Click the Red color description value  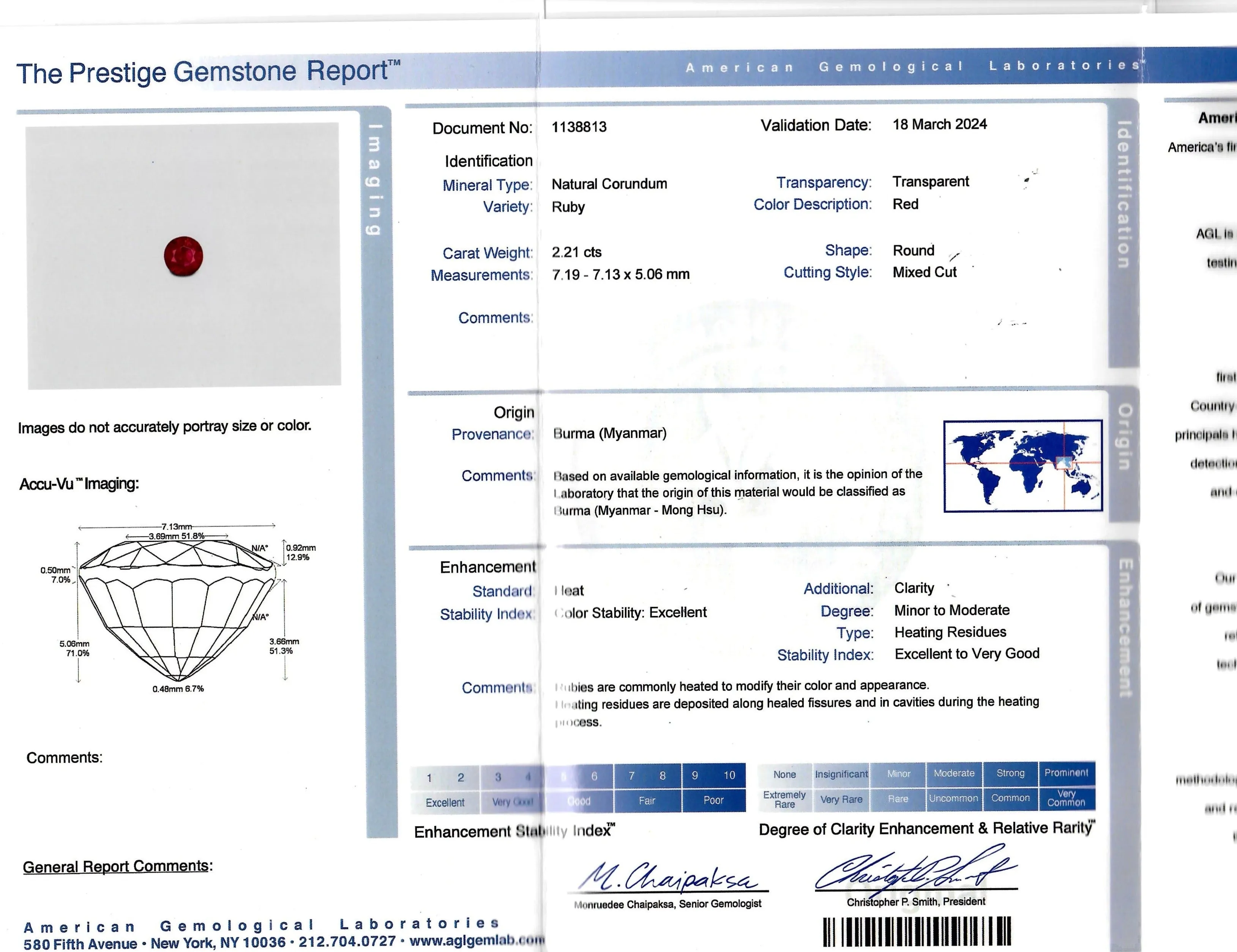[906, 205]
